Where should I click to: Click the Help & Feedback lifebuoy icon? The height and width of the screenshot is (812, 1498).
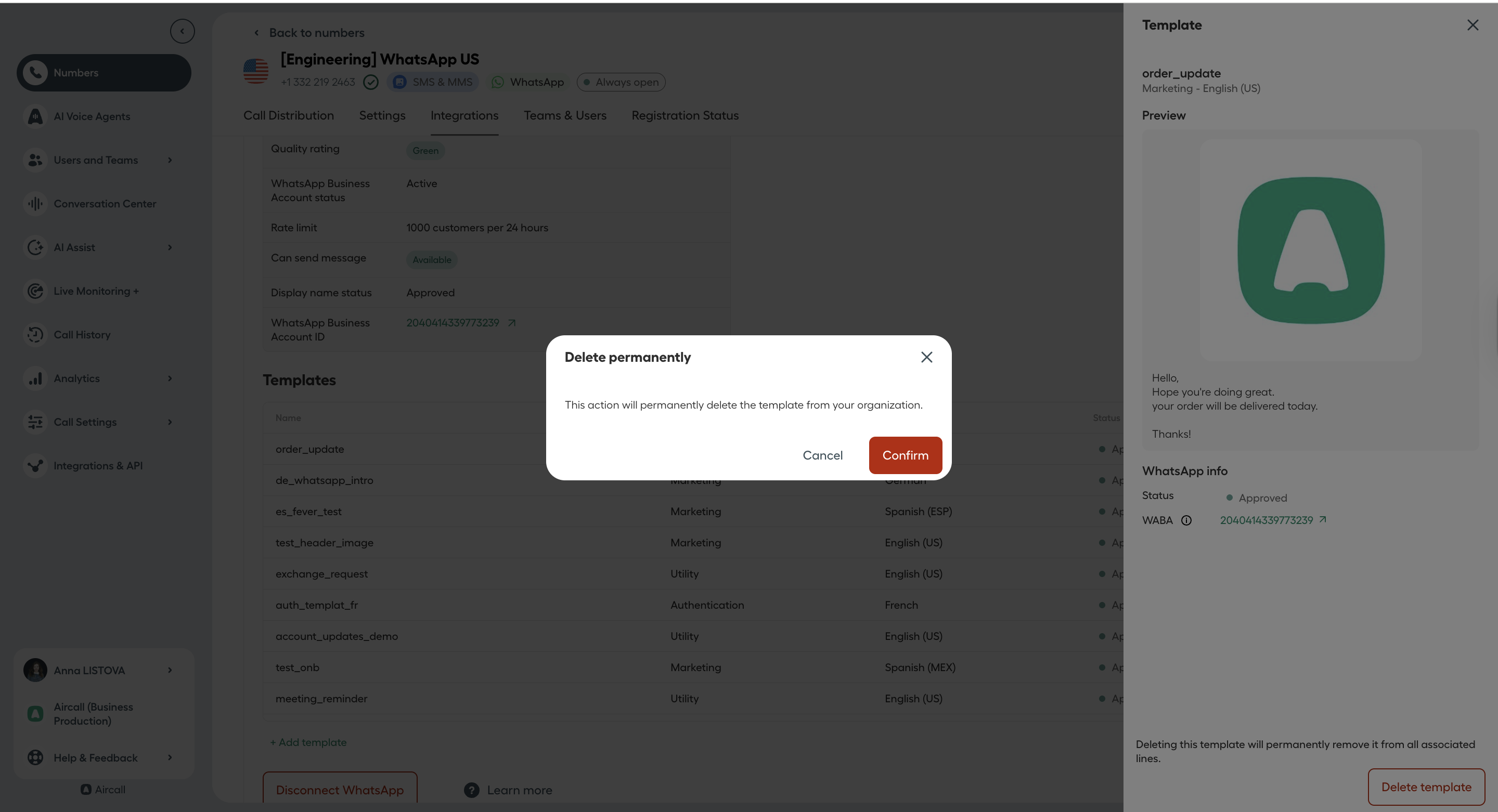35,757
